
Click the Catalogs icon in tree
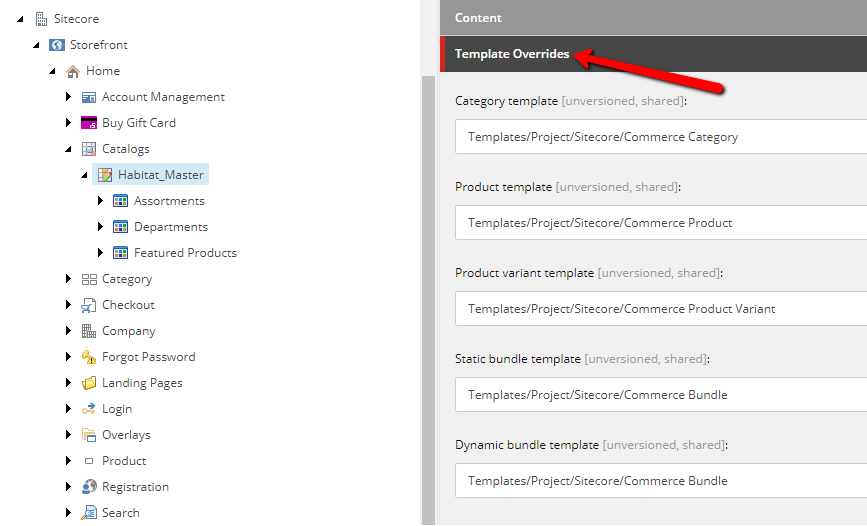(88, 149)
